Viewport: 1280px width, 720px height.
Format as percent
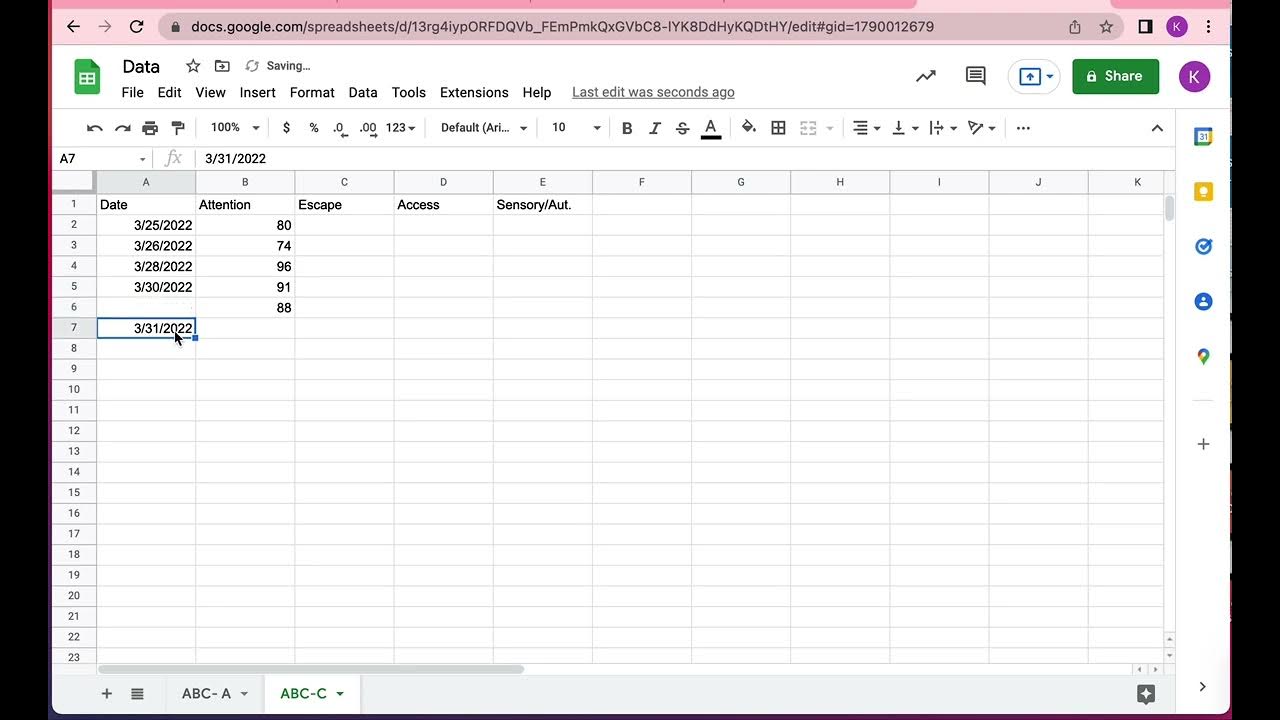pyautogui.click(x=314, y=128)
